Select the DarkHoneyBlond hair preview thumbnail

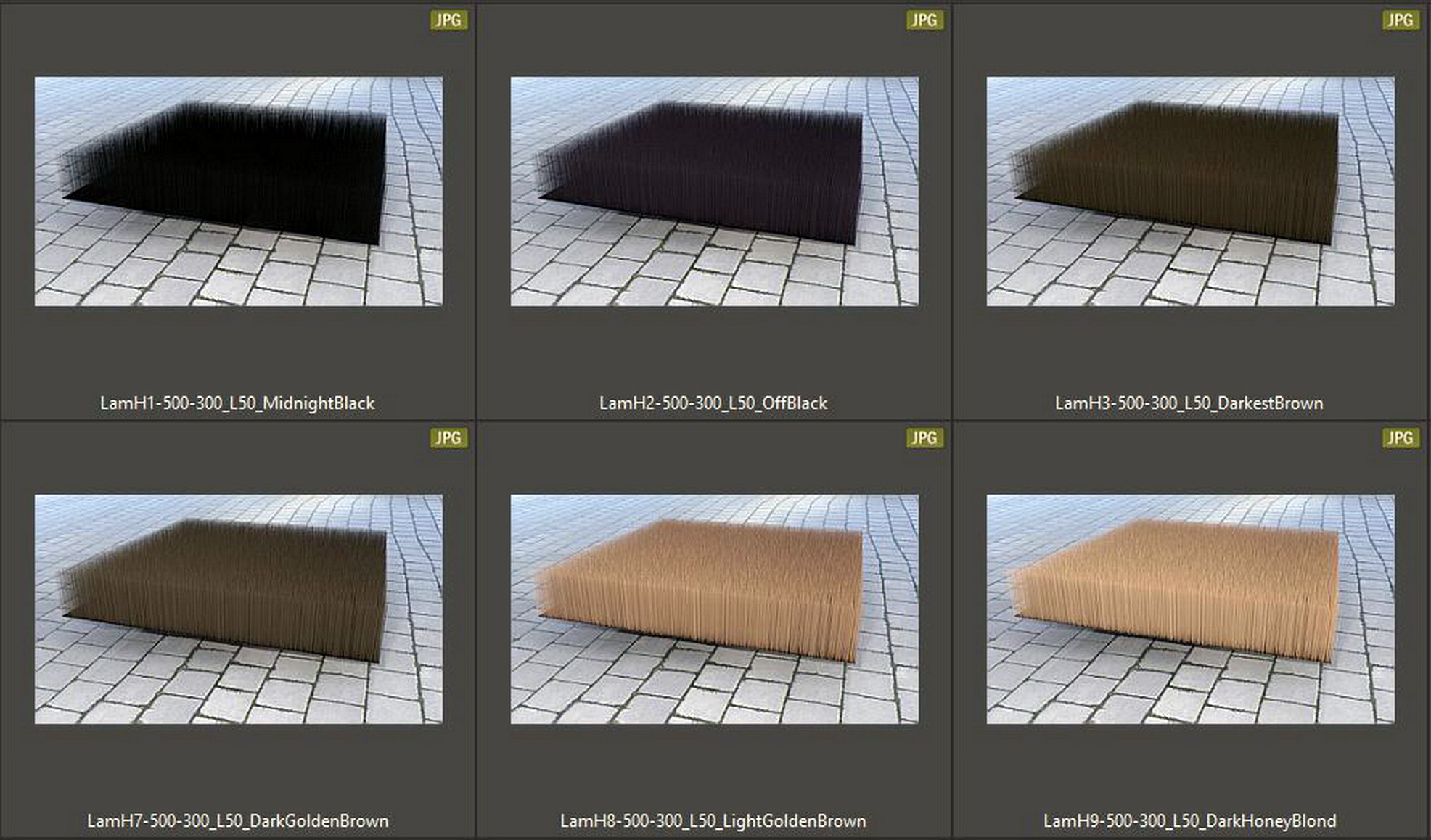point(1190,609)
